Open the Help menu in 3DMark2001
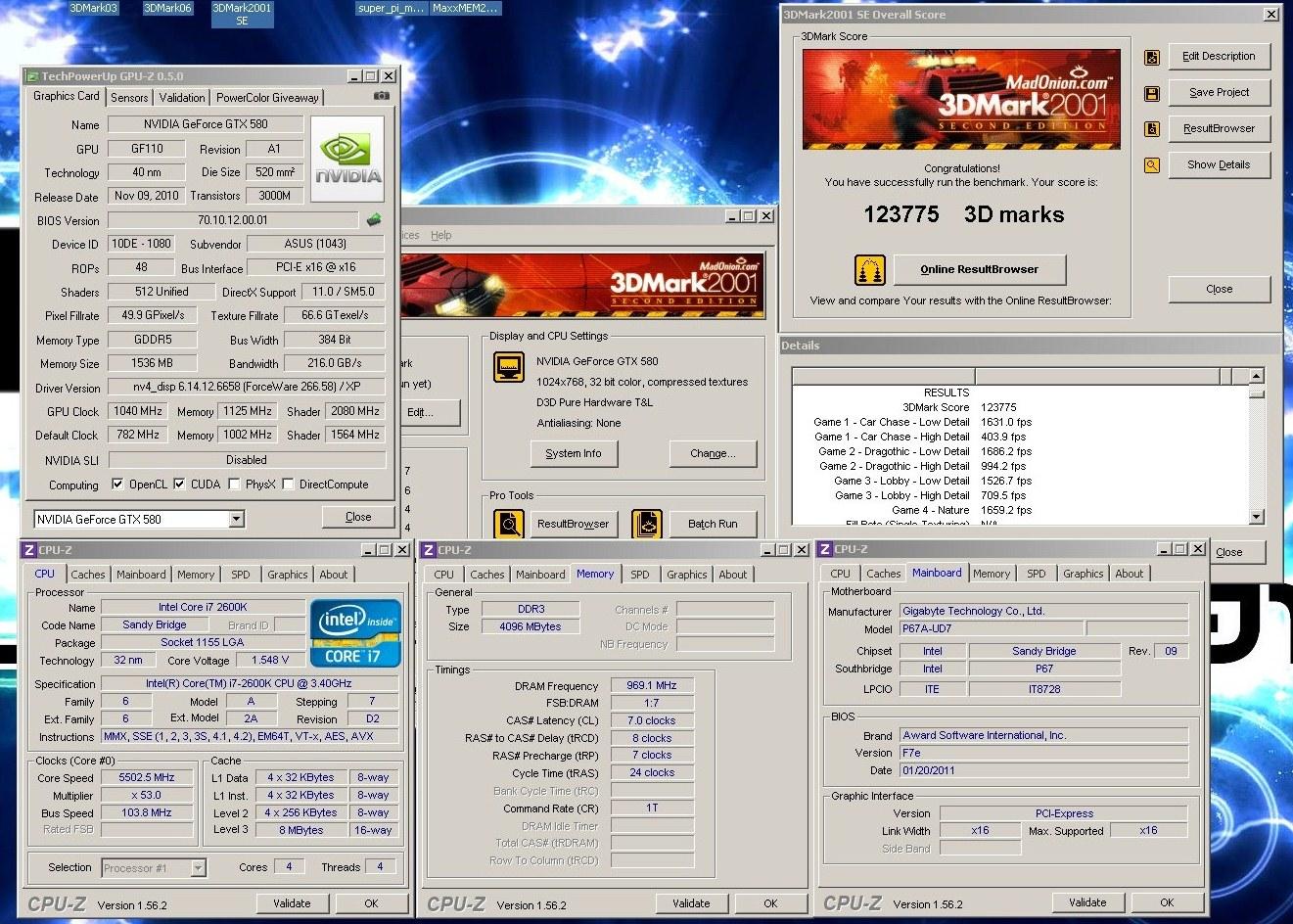The image size is (1293, 924). pyautogui.click(x=441, y=235)
